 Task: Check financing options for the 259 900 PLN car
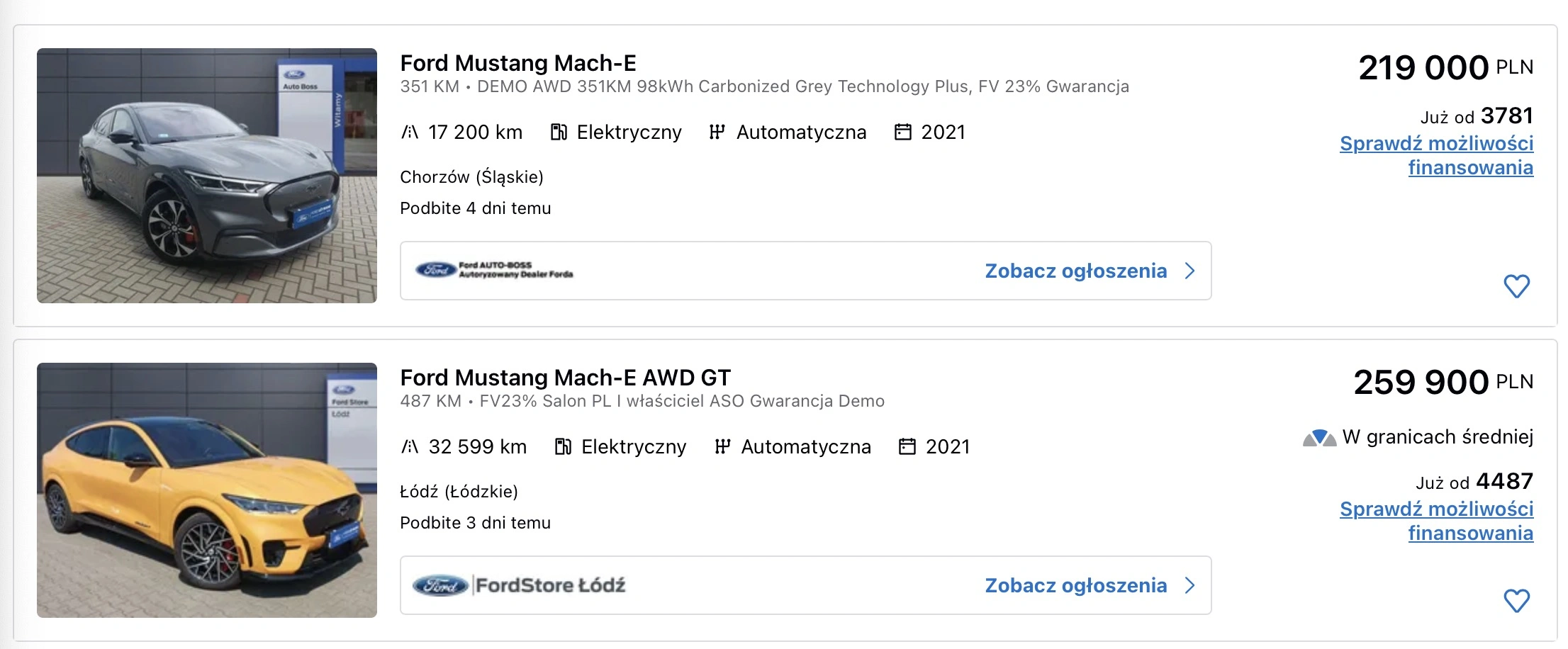(x=1436, y=521)
